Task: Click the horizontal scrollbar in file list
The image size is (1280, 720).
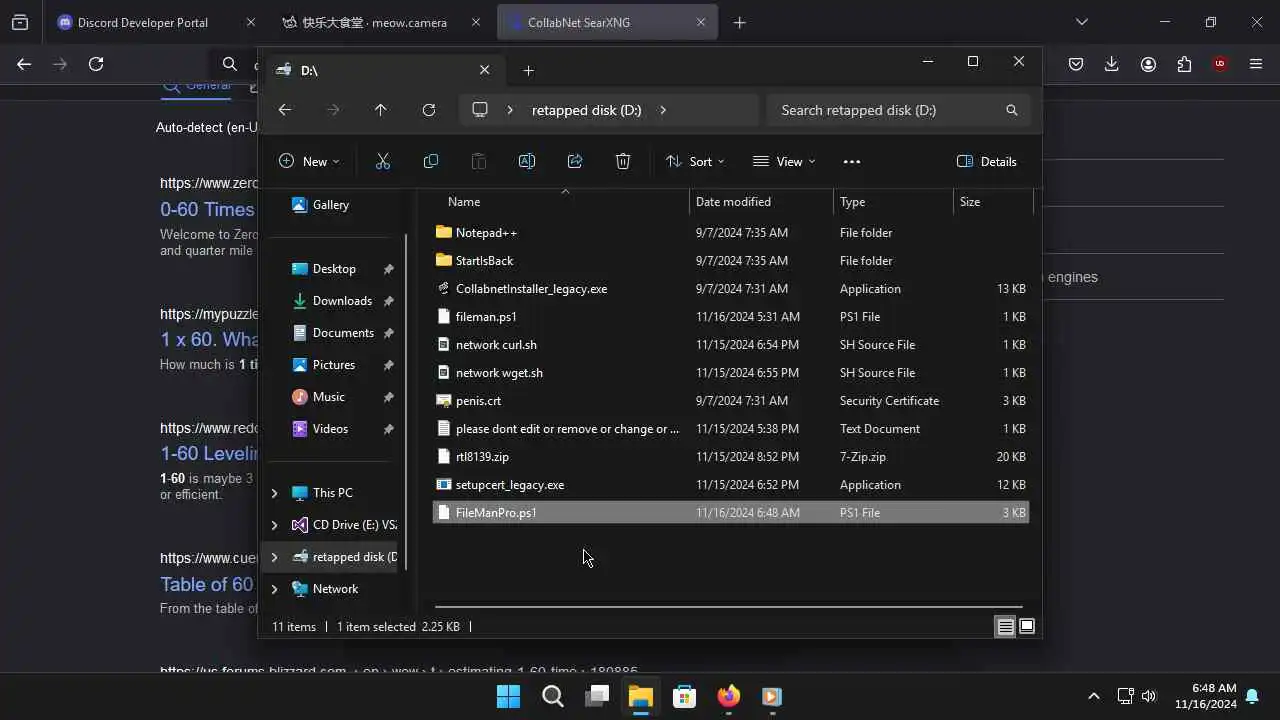Action: click(728, 606)
